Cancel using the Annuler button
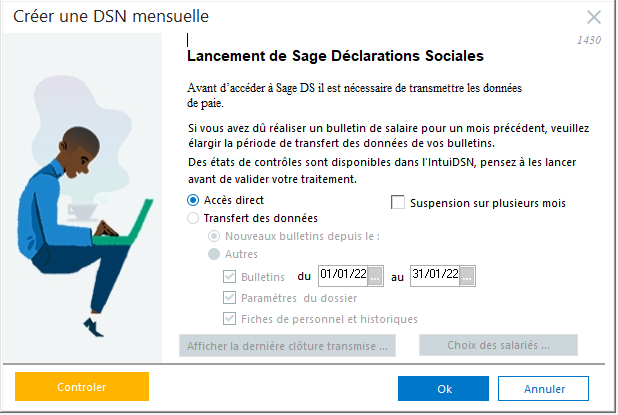The image size is (618, 415). point(543,388)
